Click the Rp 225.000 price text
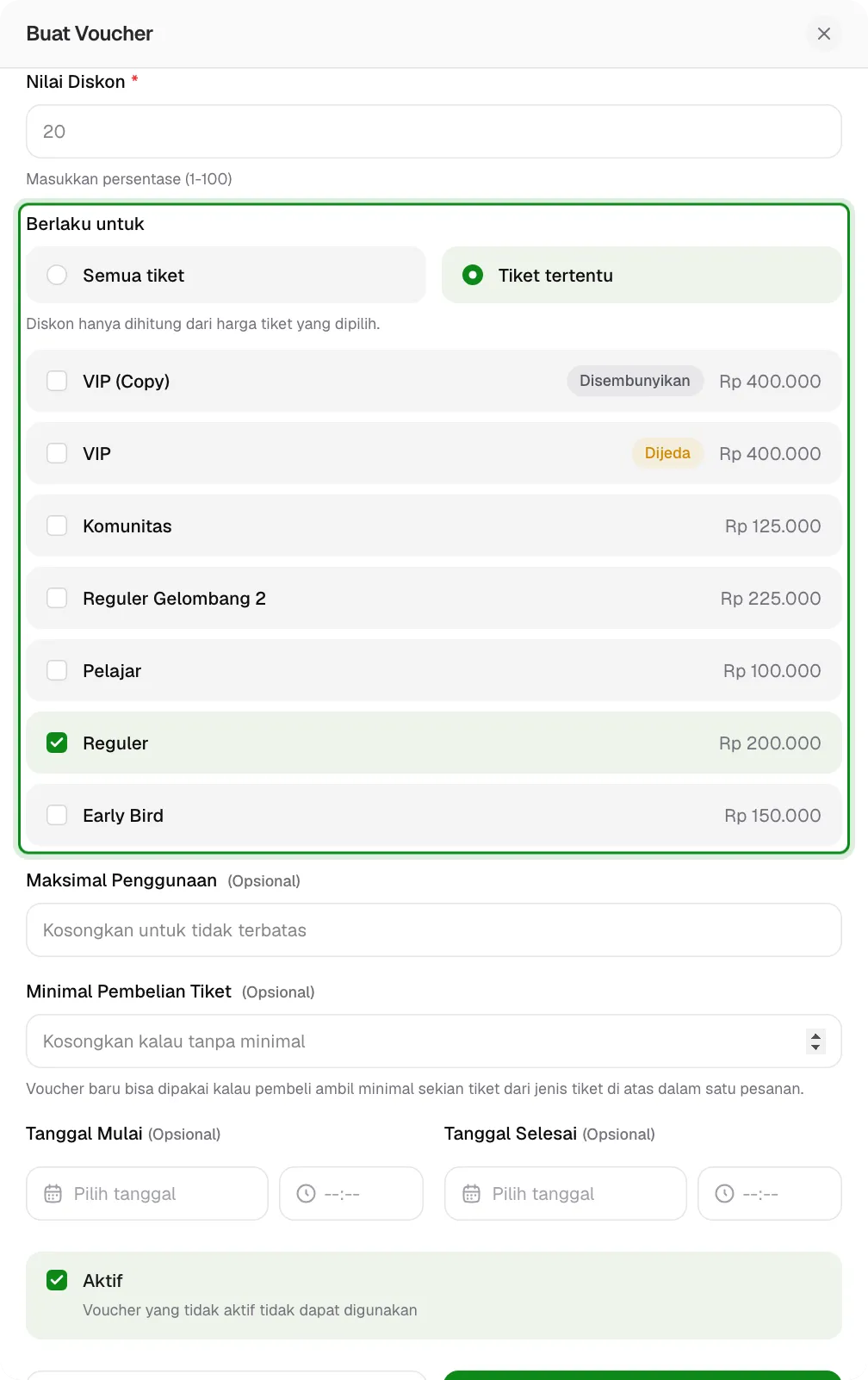This screenshot has height=1380, width=868. click(x=771, y=599)
